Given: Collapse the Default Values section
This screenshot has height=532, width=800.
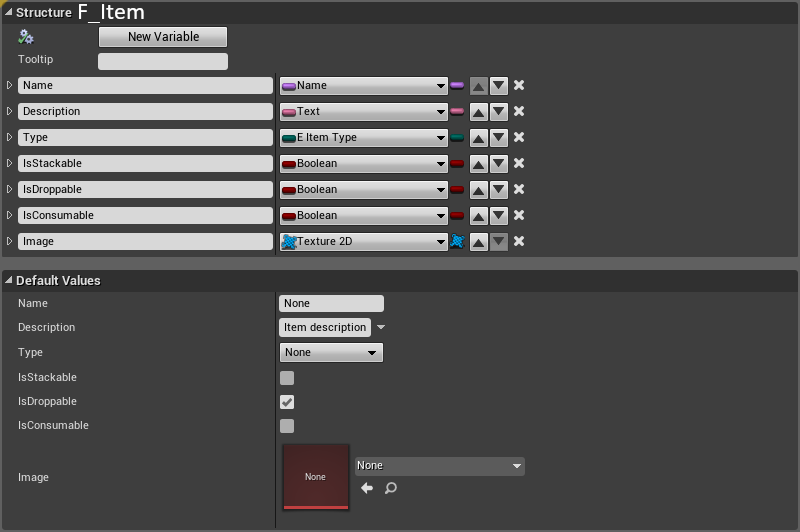Looking at the screenshot, I should tap(8, 281).
